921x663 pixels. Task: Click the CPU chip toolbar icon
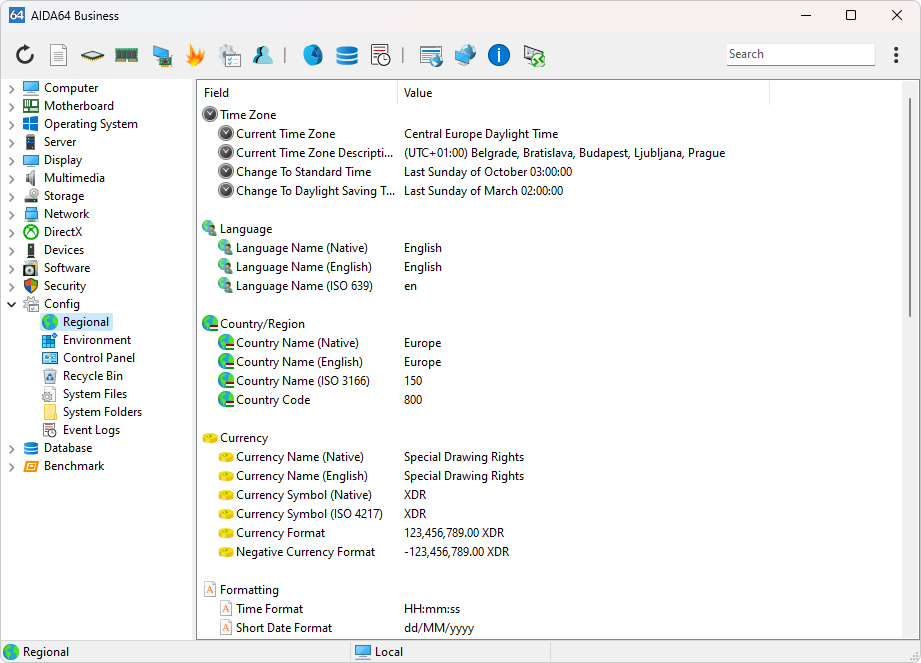(92, 55)
